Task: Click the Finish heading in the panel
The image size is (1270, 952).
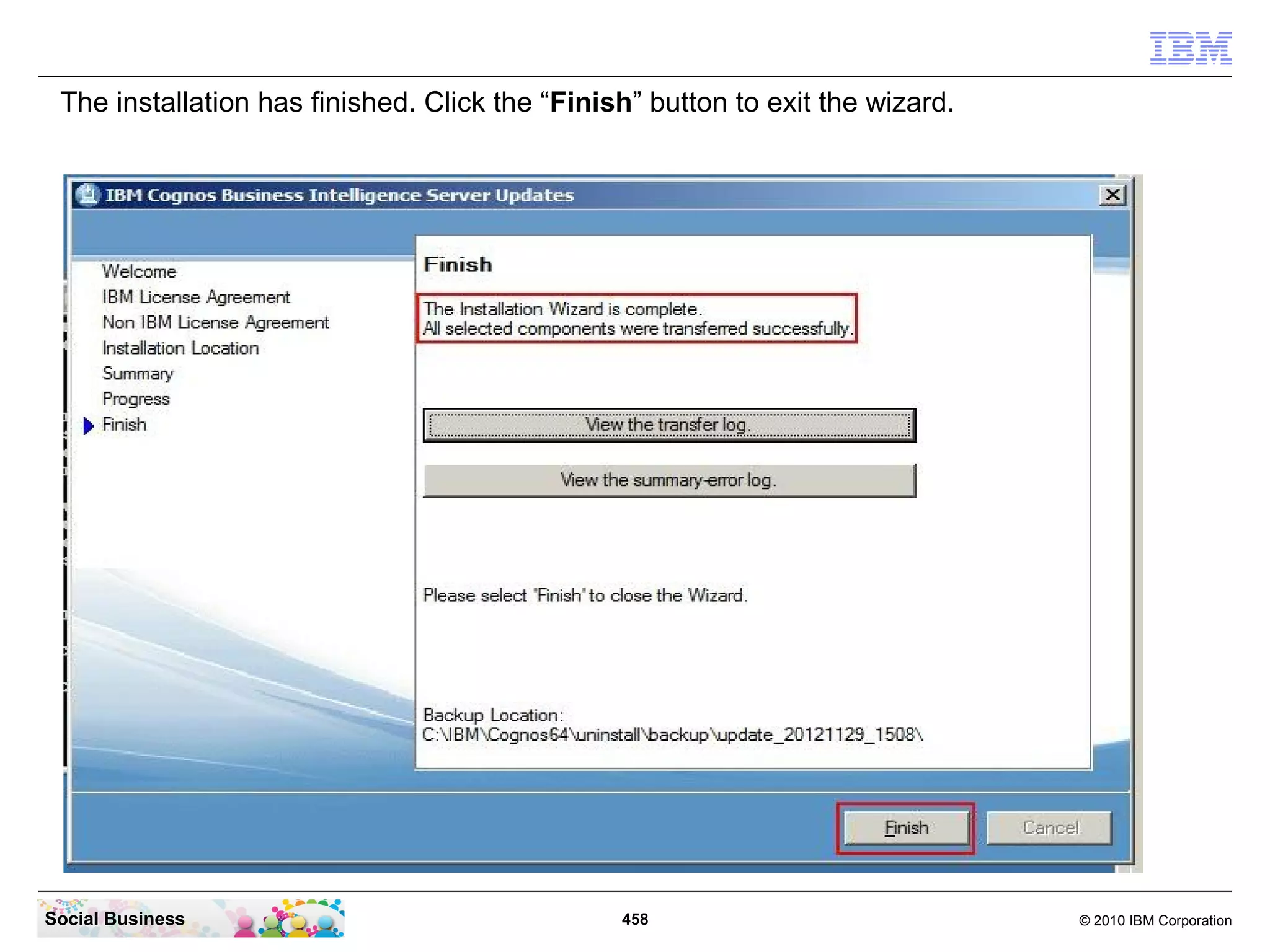Action: point(458,265)
